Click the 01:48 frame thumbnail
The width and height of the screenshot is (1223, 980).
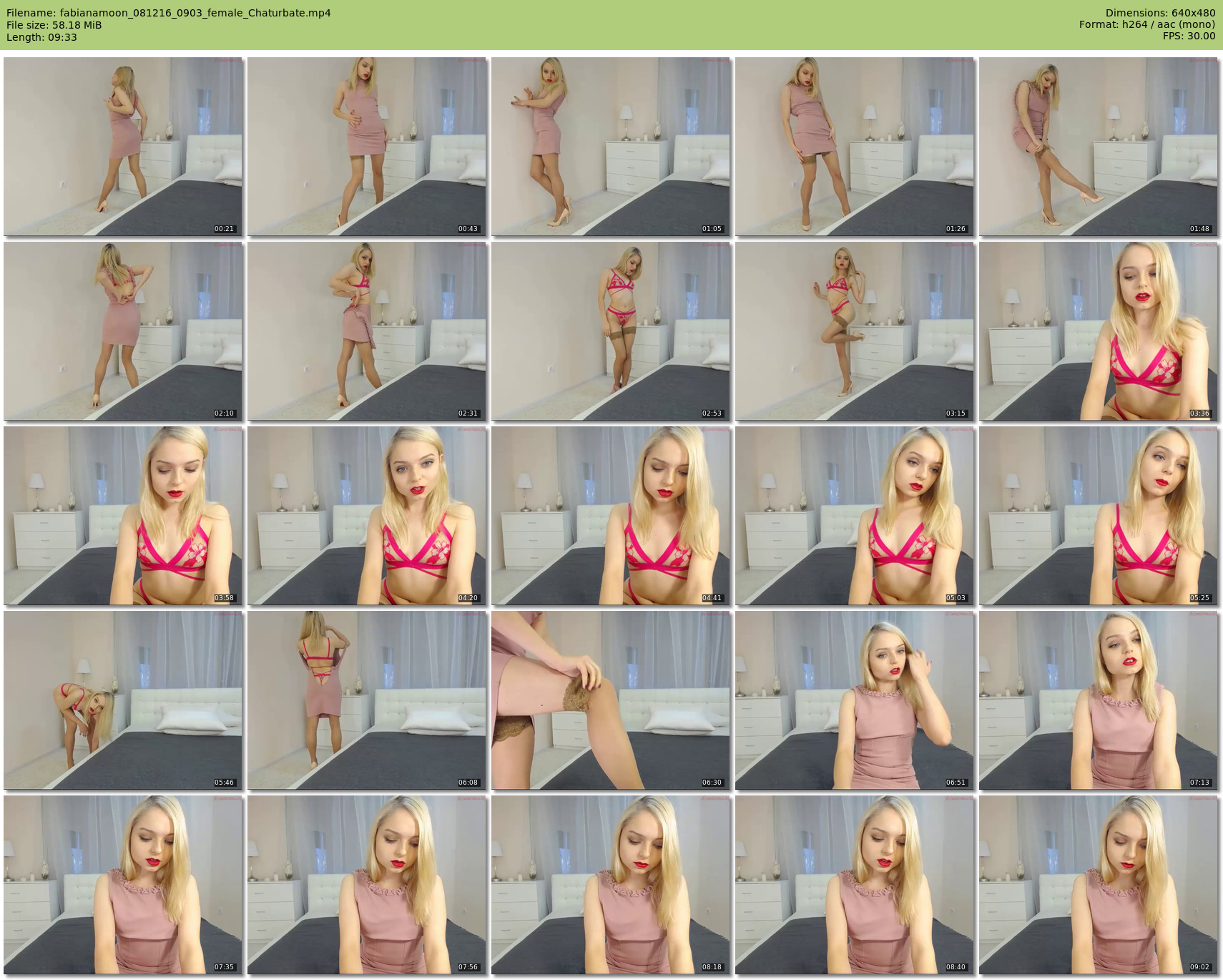point(1098,147)
